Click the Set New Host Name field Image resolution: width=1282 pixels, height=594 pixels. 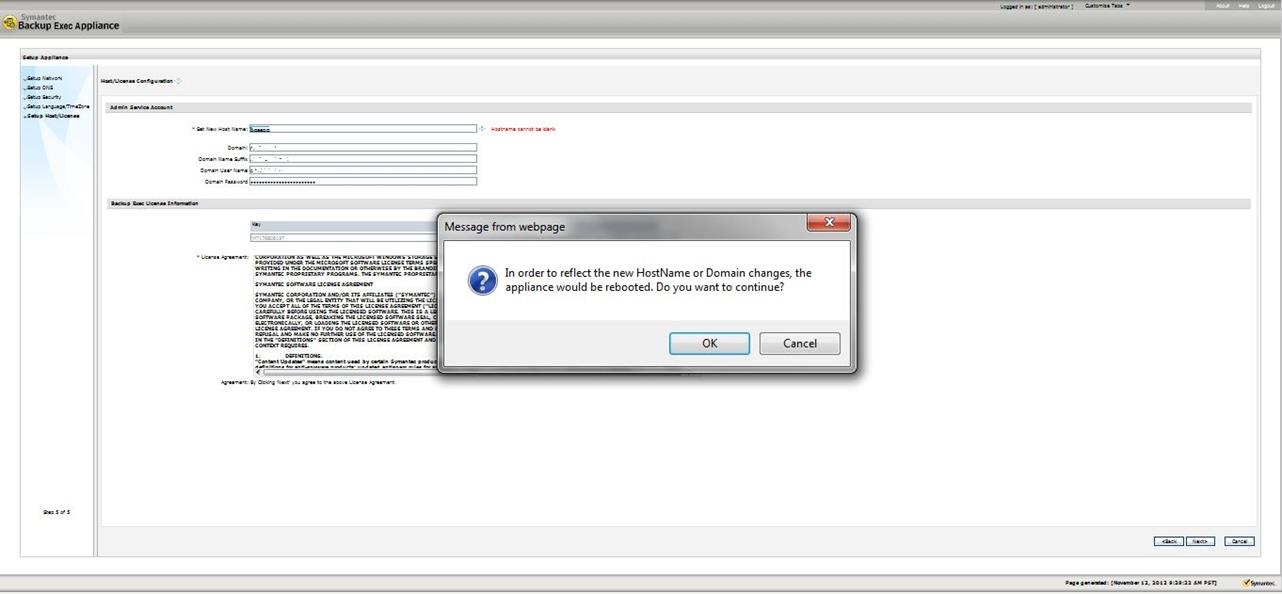pyautogui.click(x=363, y=129)
